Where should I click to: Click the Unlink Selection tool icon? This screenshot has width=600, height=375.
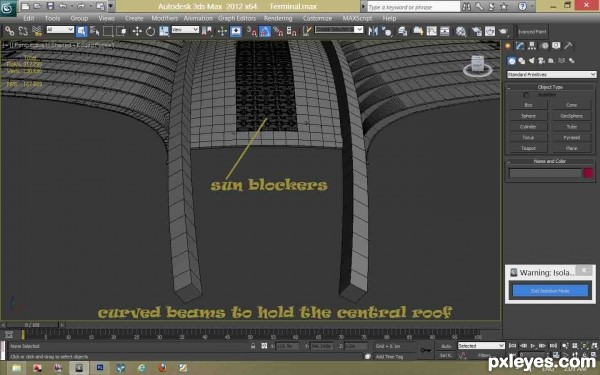pyautogui.click(x=23, y=31)
